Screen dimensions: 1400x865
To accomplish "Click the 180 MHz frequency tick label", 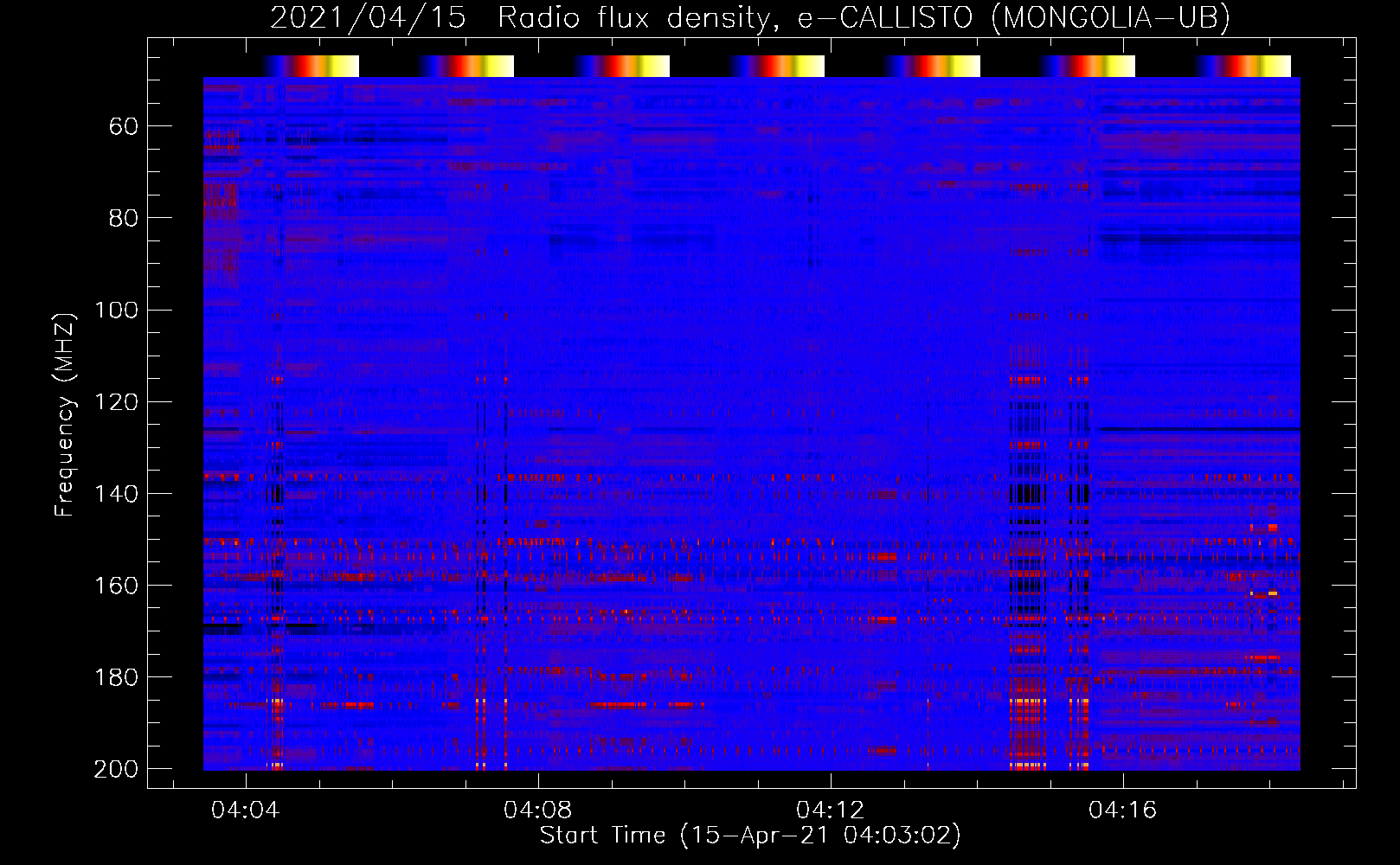I will coord(116,676).
